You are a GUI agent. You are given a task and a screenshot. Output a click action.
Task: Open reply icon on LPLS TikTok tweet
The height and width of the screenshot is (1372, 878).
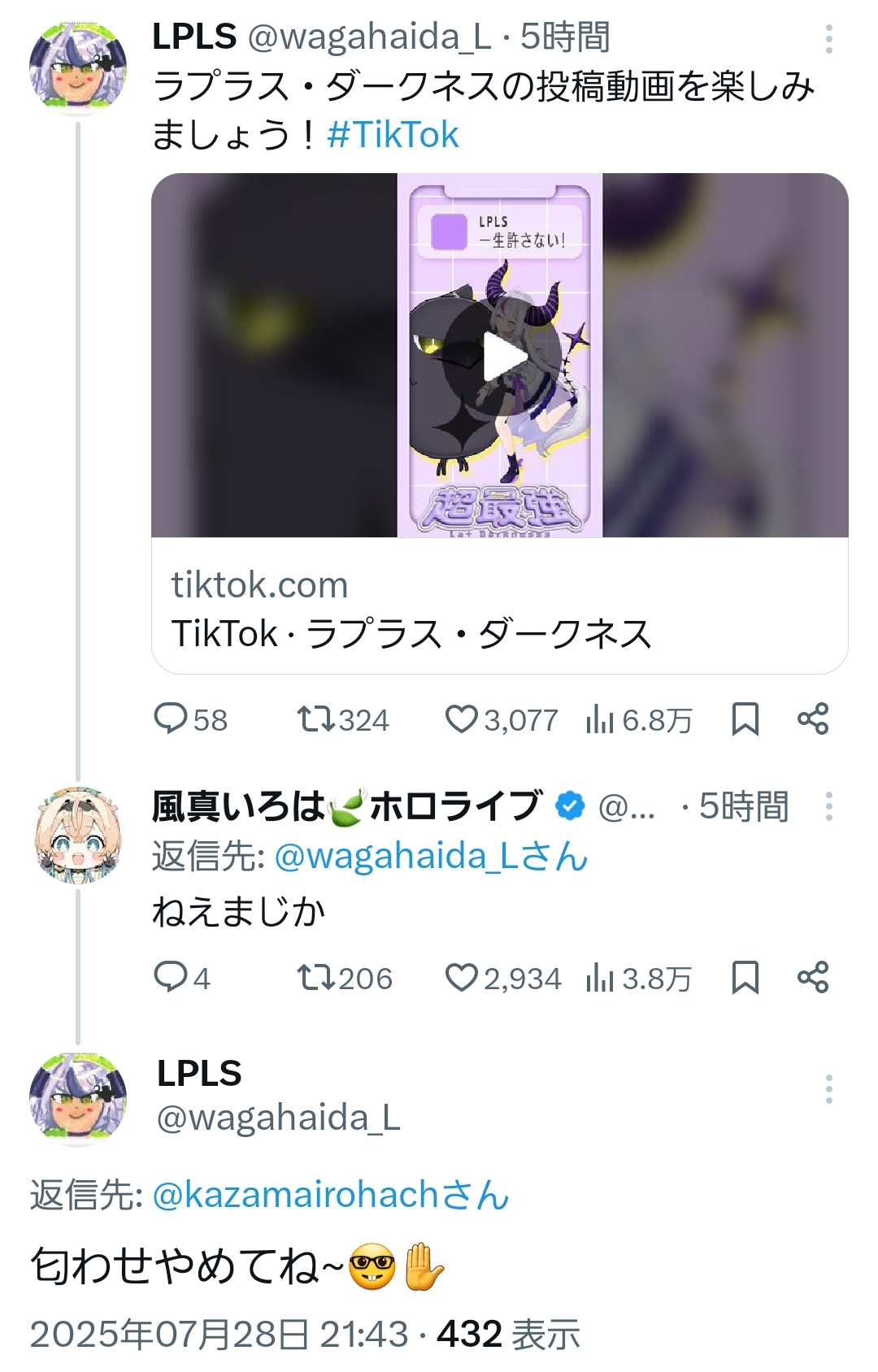[171, 719]
